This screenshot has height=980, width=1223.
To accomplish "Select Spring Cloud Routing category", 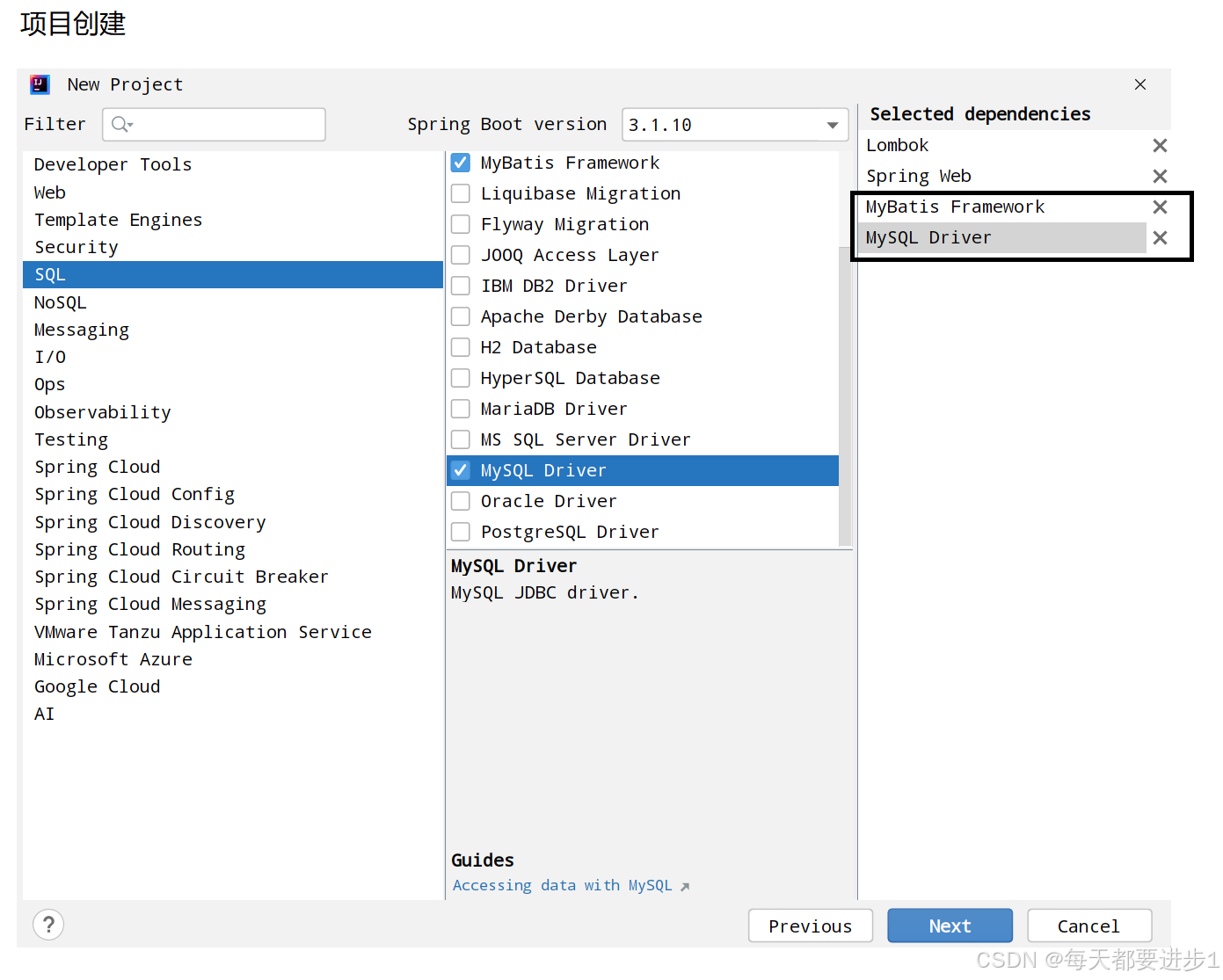I will click(233, 549).
